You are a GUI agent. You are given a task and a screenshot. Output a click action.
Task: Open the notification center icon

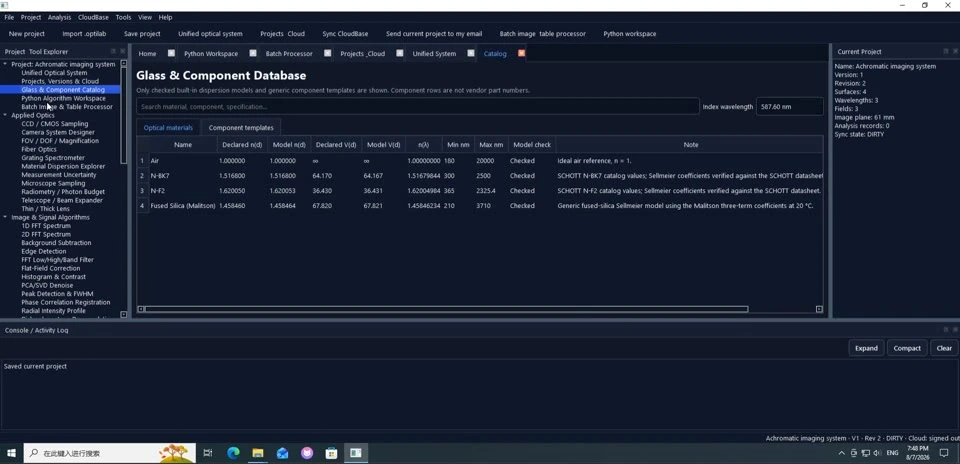(x=943, y=453)
